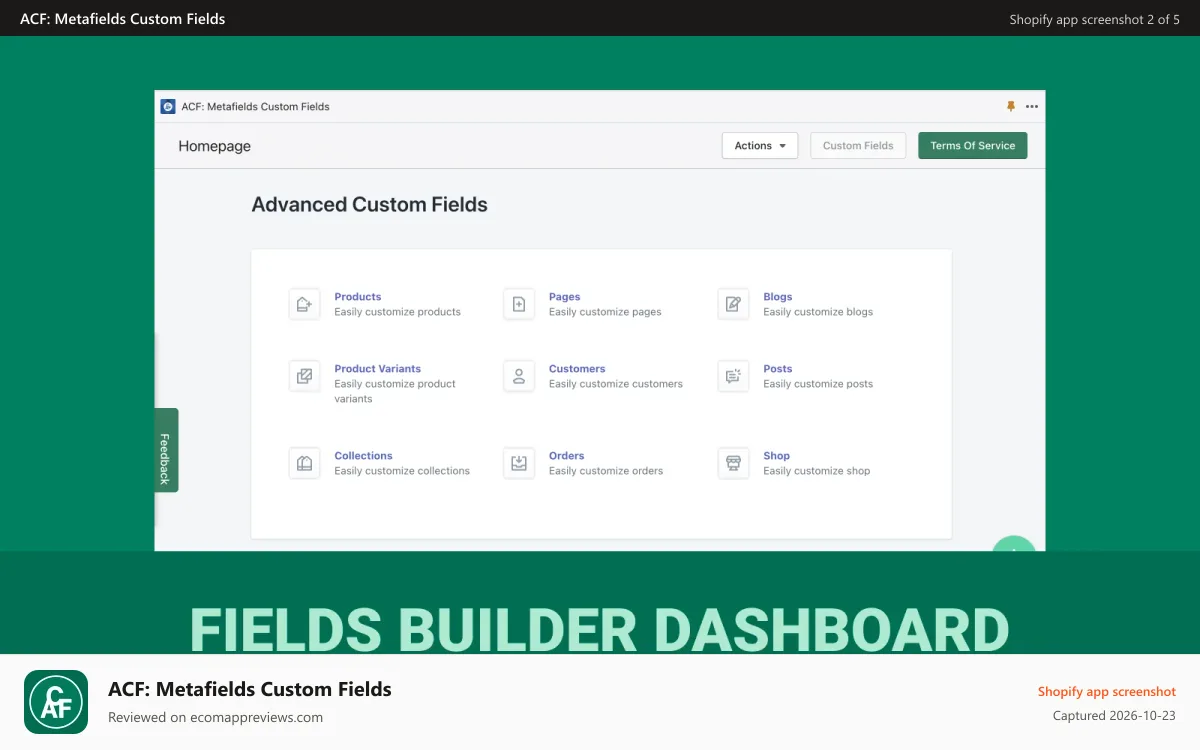
Task: Click the Homepage title
Action: click(x=215, y=146)
